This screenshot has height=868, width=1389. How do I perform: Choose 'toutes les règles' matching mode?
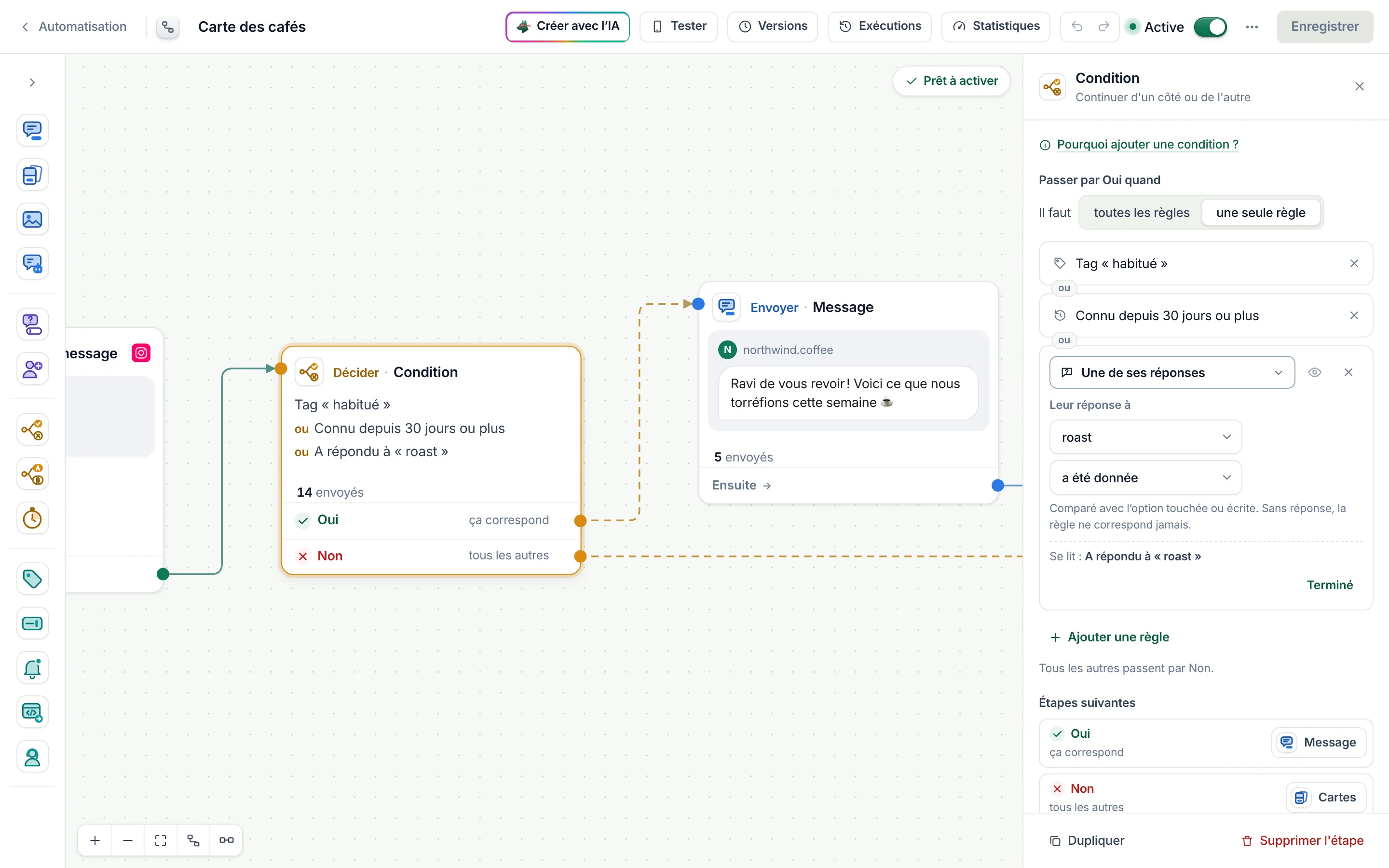[1141, 212]
